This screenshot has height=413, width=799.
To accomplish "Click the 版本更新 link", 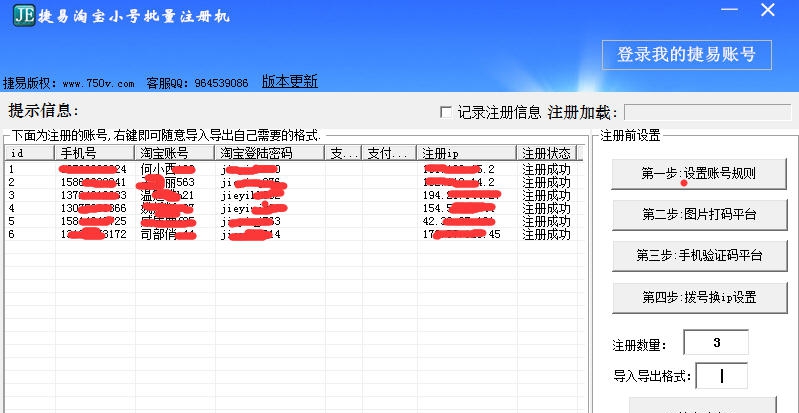I will 289,81.
